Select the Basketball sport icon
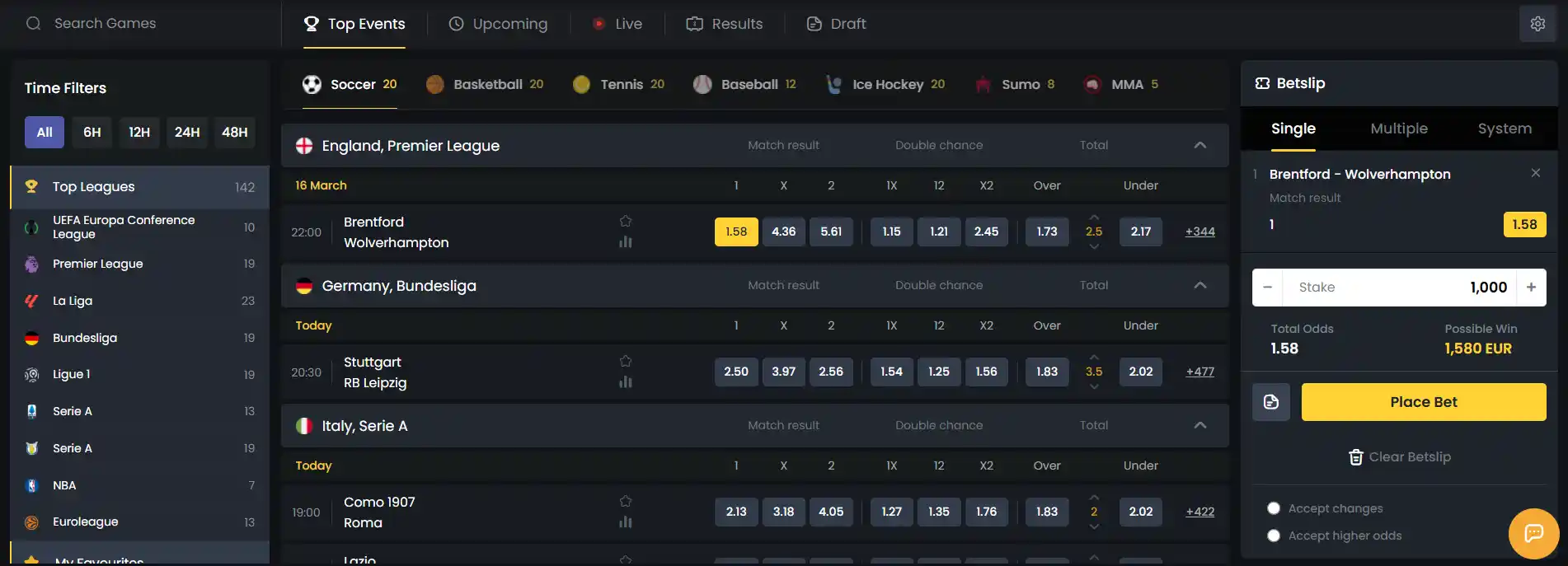Screen dimensions: 1568x566 [x=435, y=84]
